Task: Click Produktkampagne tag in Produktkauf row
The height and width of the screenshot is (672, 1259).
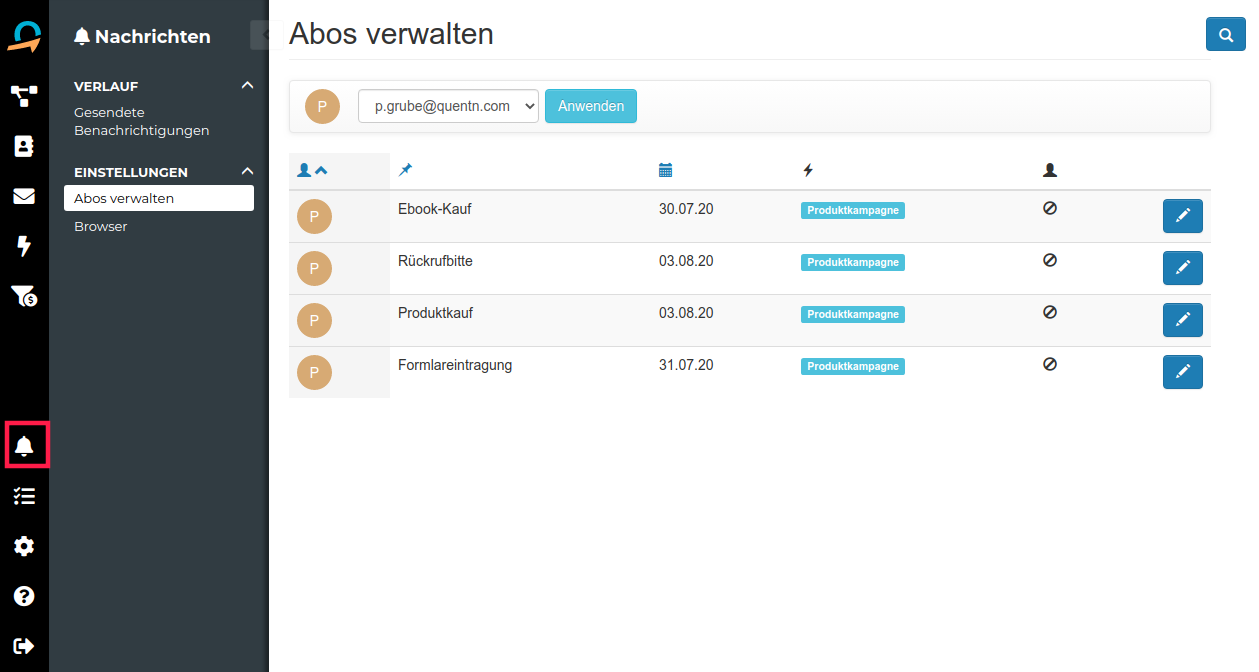Action: pos(853,314)
